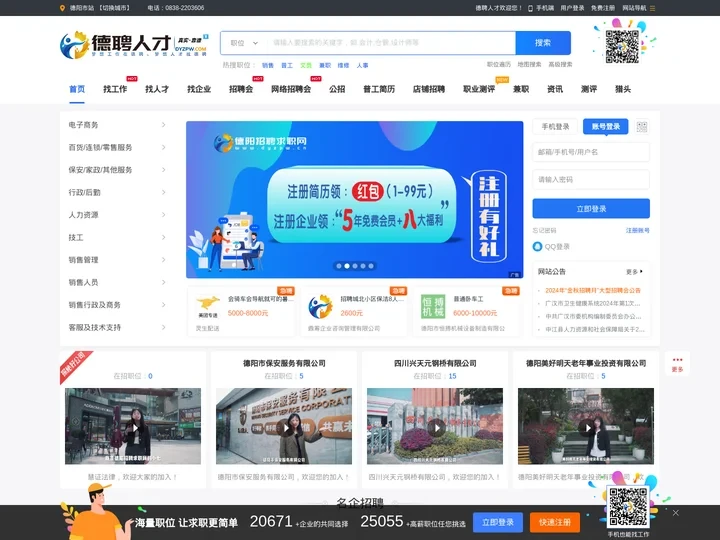Viewport: 720px width, 540px height.
Task: Open the 恒搏机械 company logo
Action: click(433, 306)
